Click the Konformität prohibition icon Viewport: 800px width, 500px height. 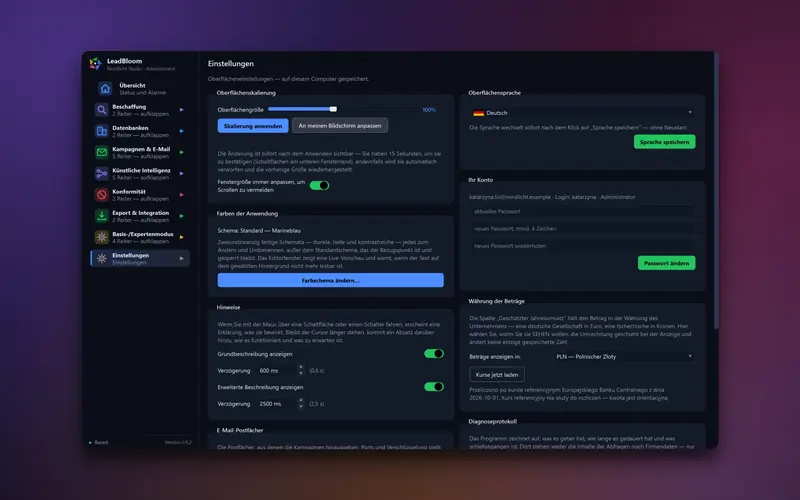pyautogui.click(x=102, y=195)
